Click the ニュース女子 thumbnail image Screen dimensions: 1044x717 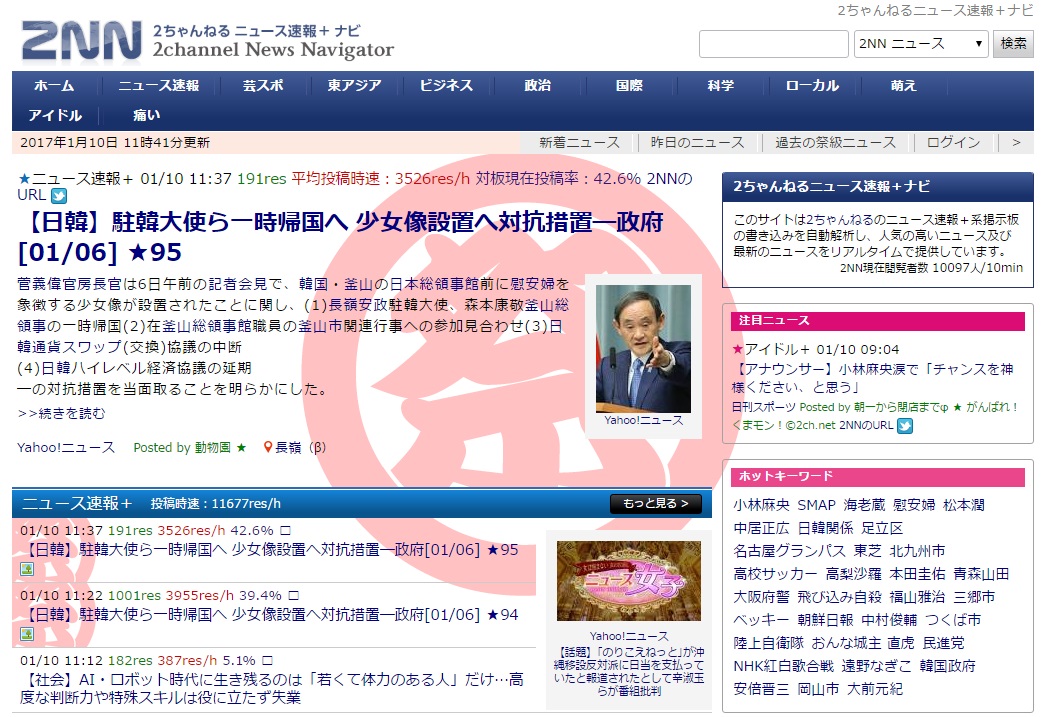point(629,581)
